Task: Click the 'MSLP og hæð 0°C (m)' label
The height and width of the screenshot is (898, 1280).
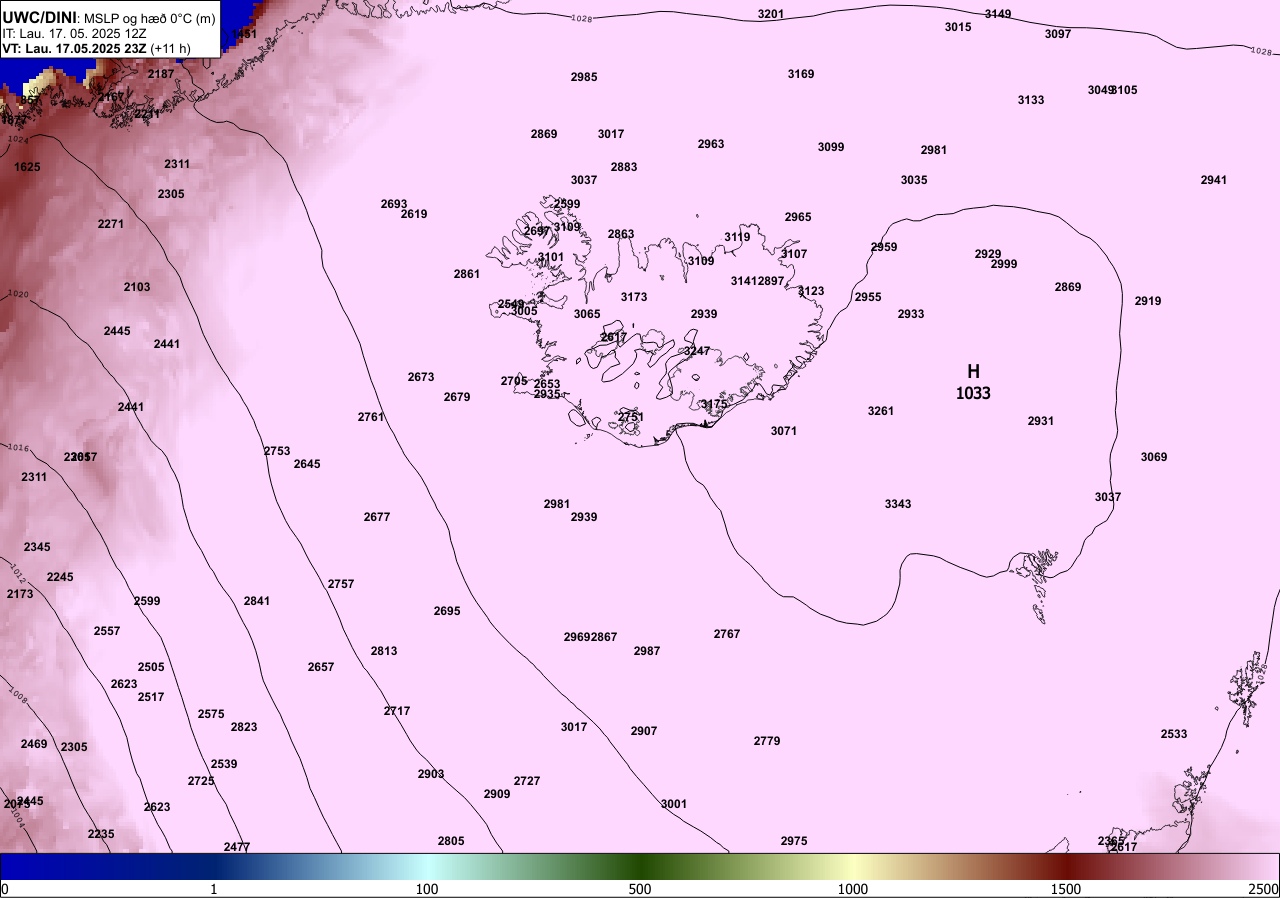Action: (x=150, y=18)
